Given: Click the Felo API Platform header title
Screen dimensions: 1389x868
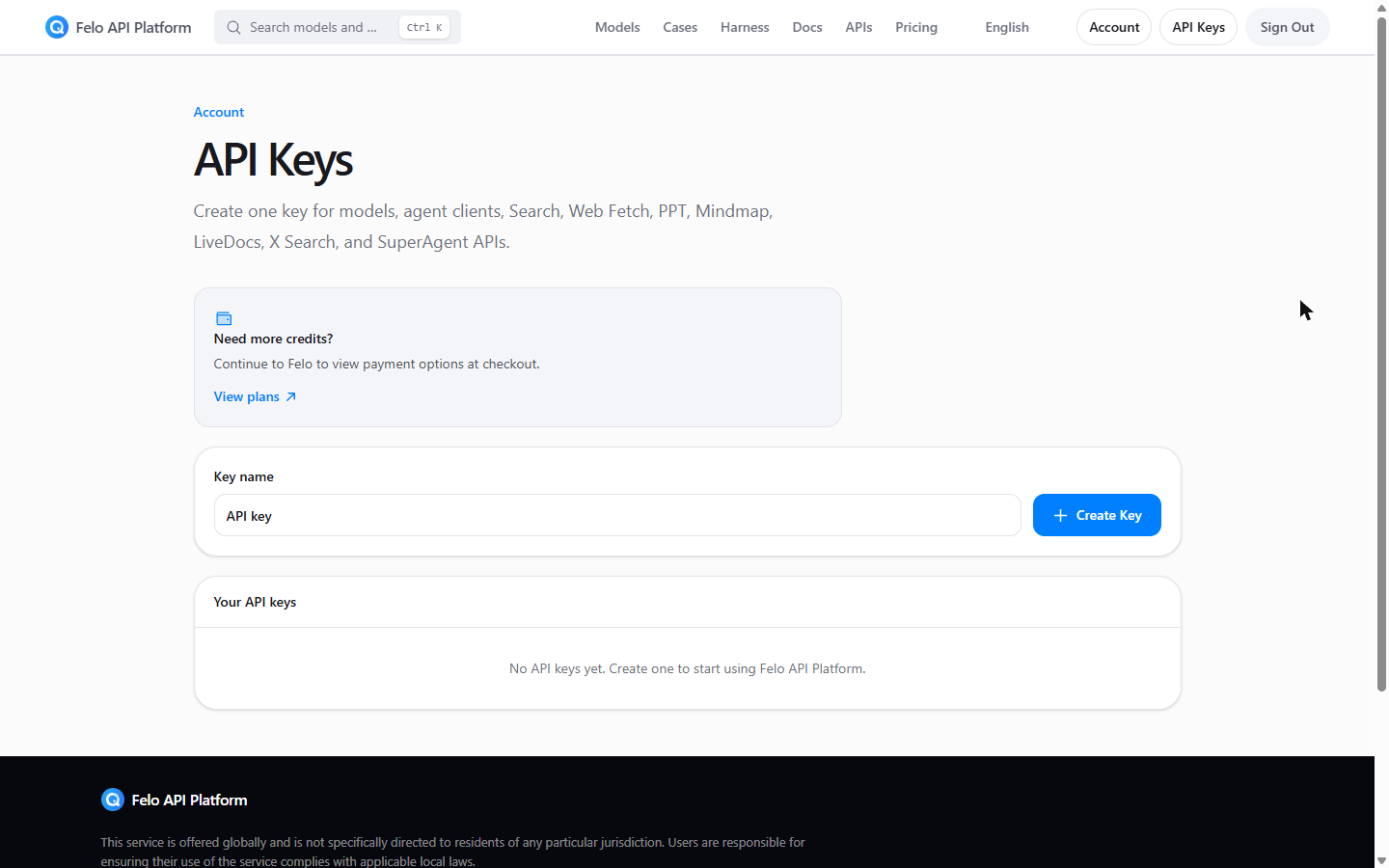Looking at the screenshot, I should click(x=133, y=27).
